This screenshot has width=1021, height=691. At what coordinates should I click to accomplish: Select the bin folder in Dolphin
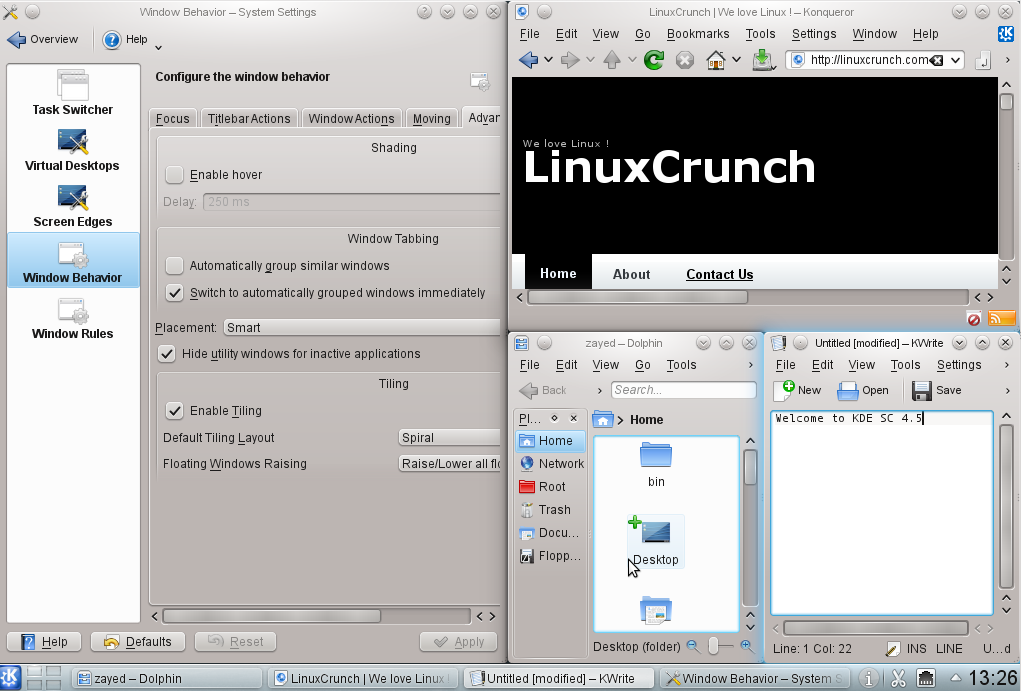click(x=656, y=465)
